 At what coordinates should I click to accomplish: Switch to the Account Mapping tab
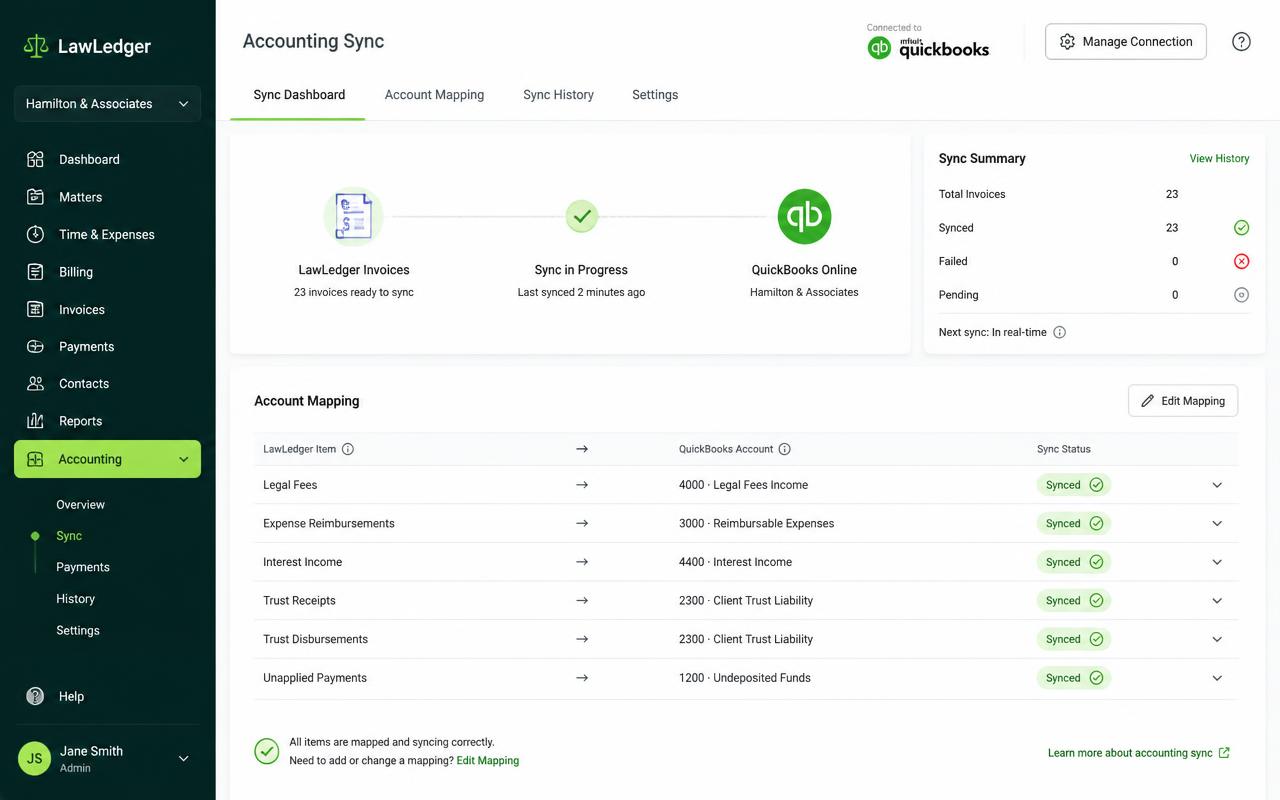[x=434, y=95]
